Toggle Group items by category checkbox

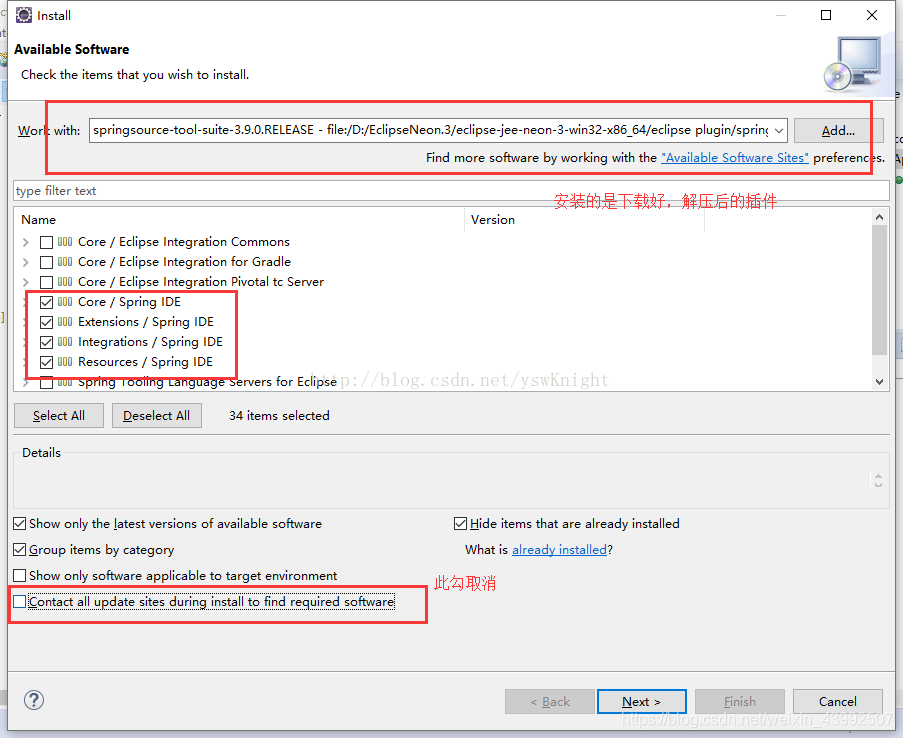(x=20, y=550)
